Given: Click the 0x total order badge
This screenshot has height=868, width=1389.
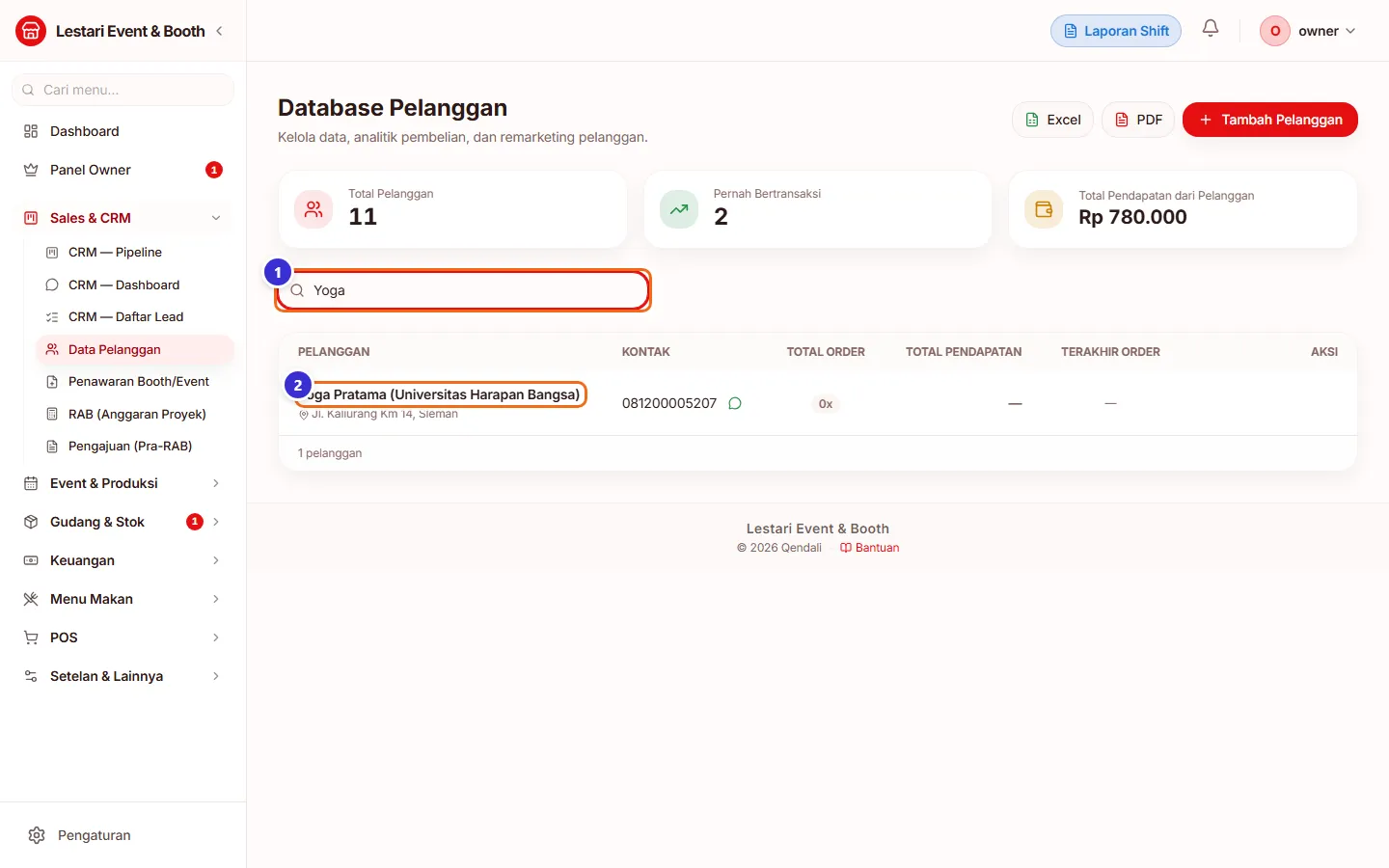Looking at the screenshot, I should coord(826,404).
